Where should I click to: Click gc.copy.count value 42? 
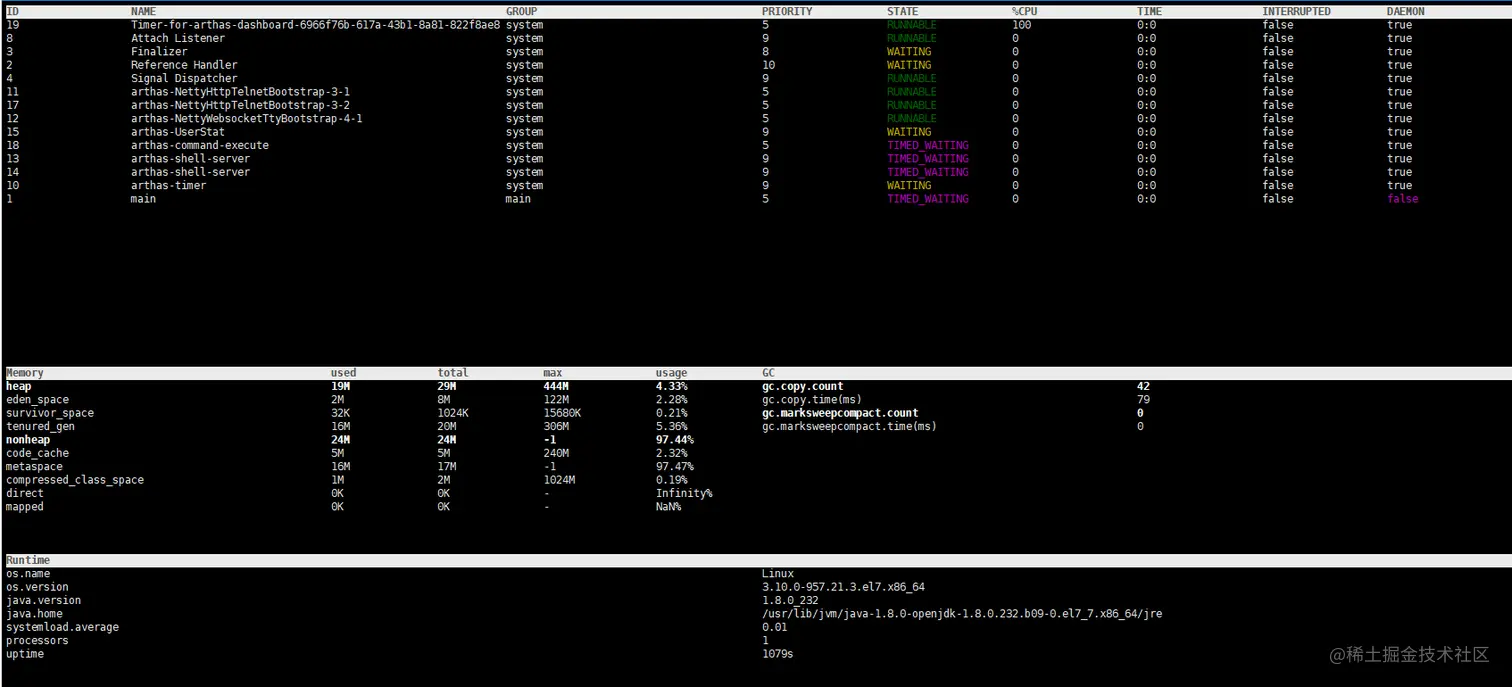click(1143, 386)
